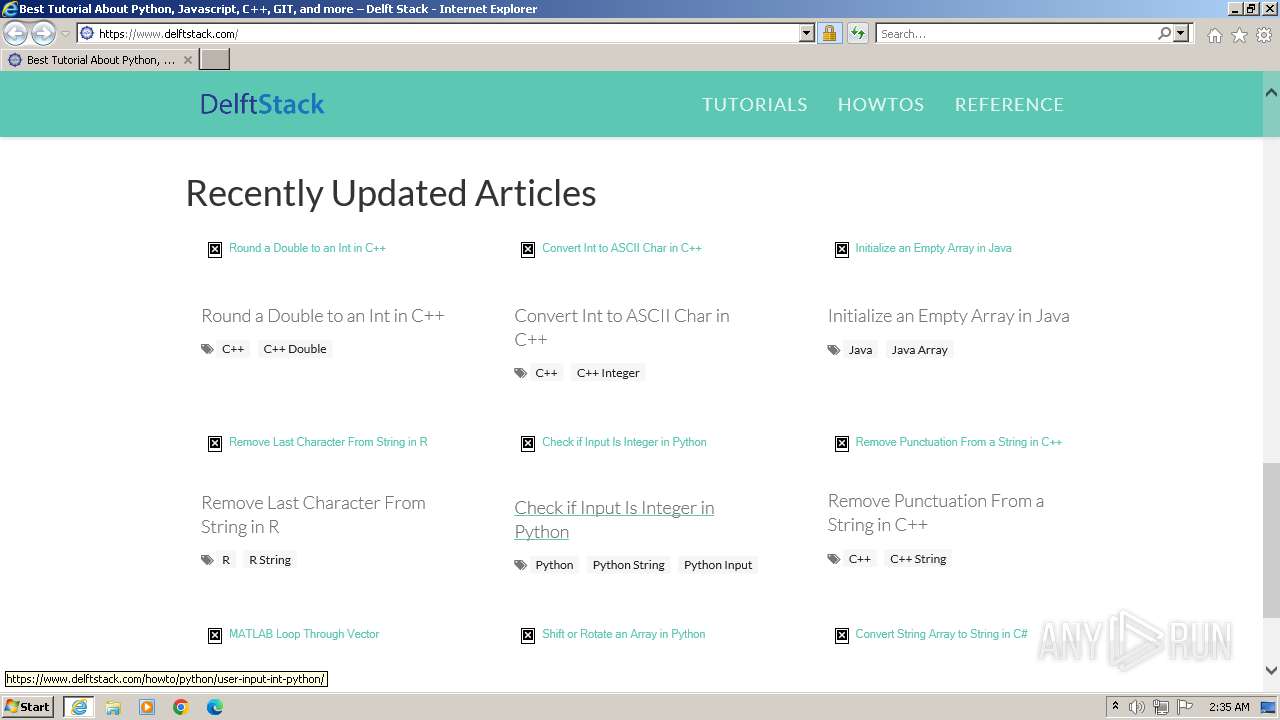Open article title Round a Double to an Int in C++
Screen dimensions: 1280x720
click(x=322, y=316)
